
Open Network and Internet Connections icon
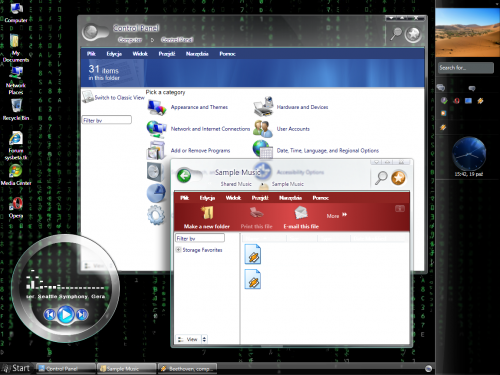(157, 129)
